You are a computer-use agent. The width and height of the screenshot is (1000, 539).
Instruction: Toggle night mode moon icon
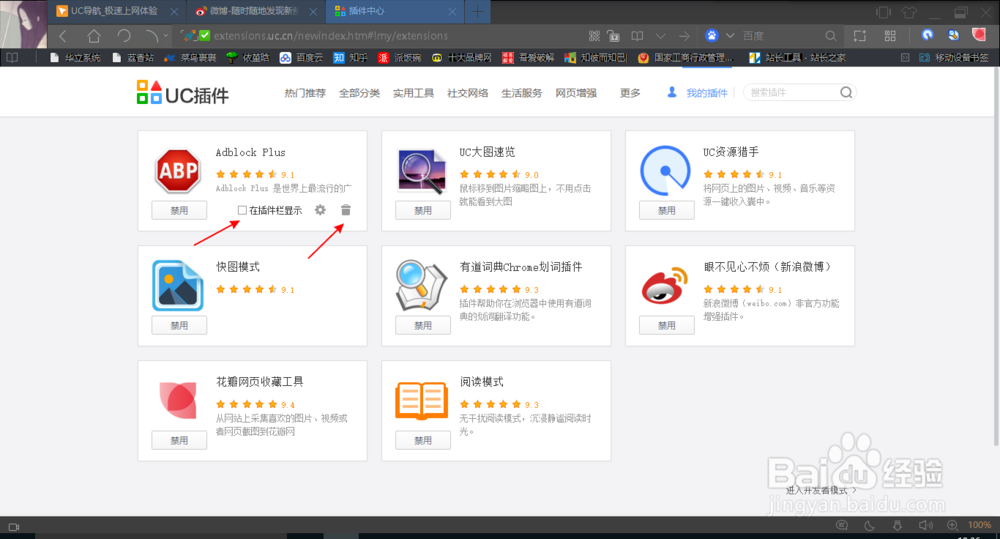pos(869,526)
